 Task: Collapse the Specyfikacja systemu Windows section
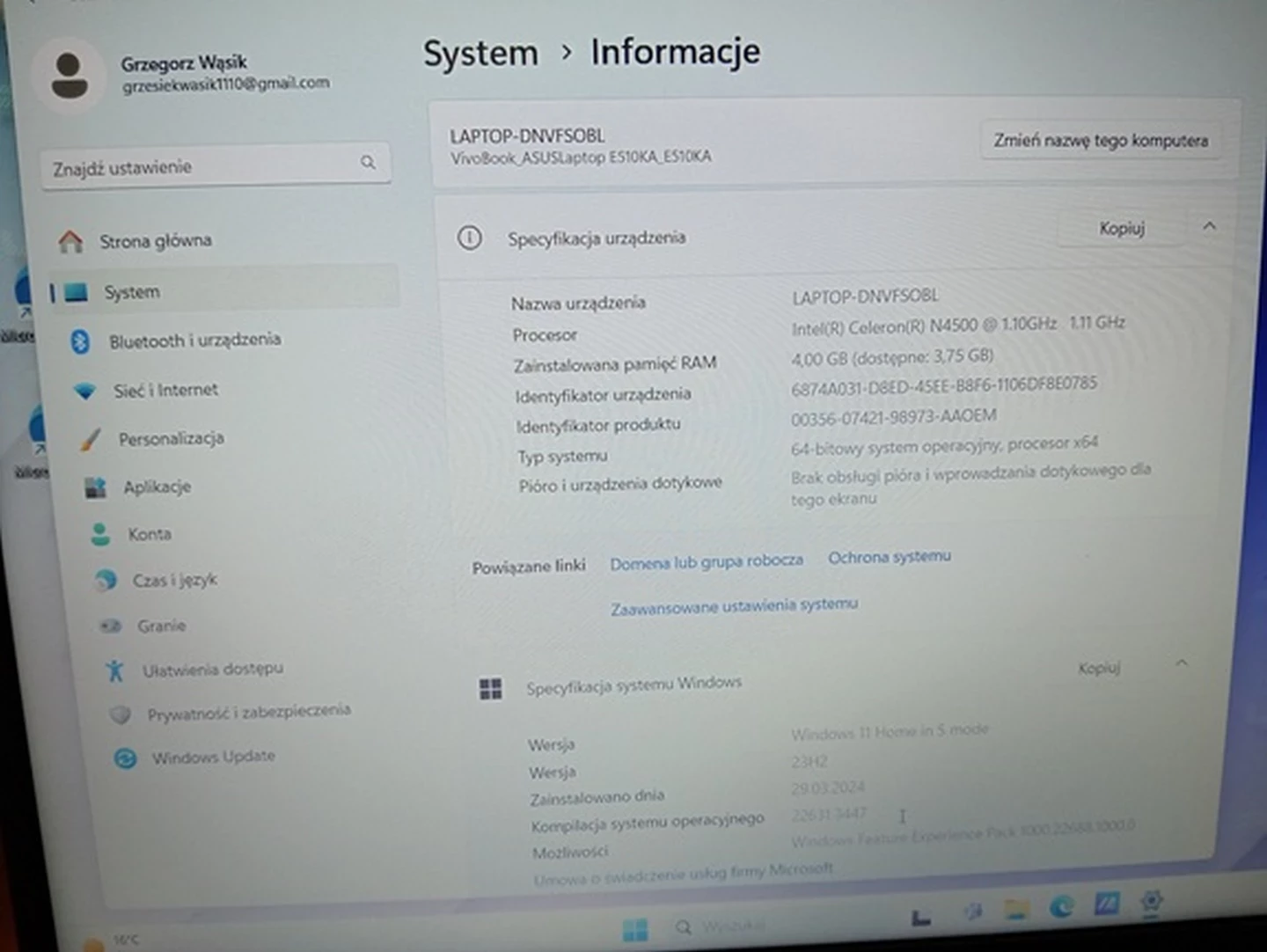pyautogui.click(x=1182, y=663)
